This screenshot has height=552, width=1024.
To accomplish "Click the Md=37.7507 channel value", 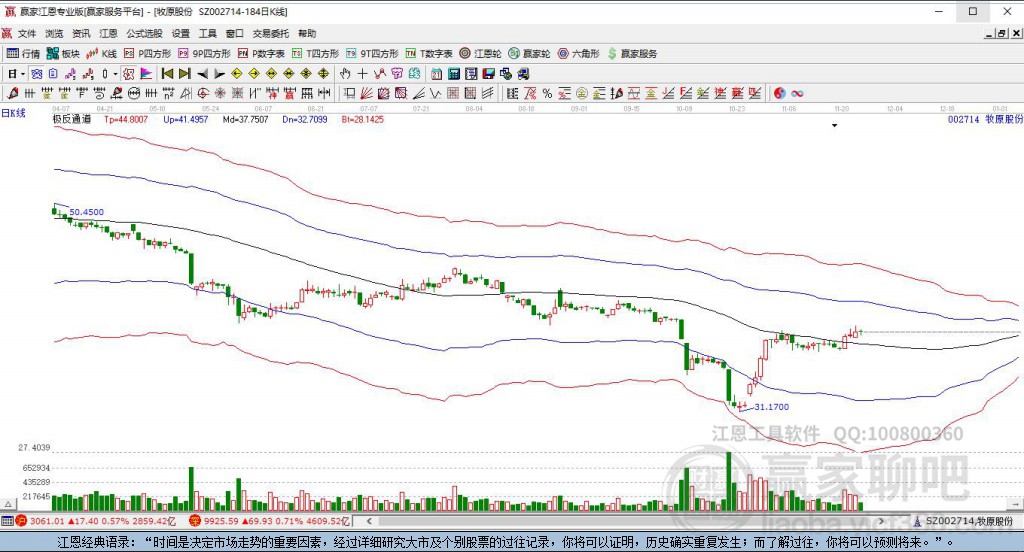I will click(246, 120).
